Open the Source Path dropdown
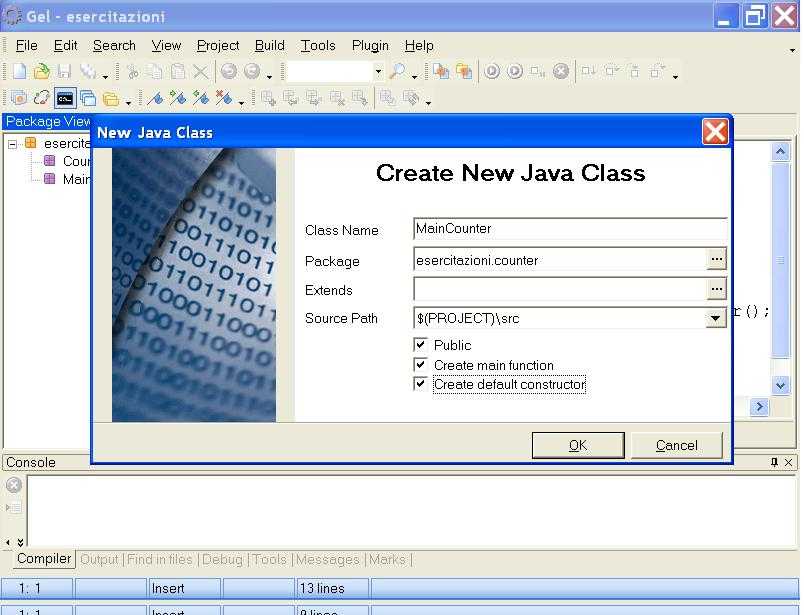The image size is (804, 615). (x=715, y=319)
